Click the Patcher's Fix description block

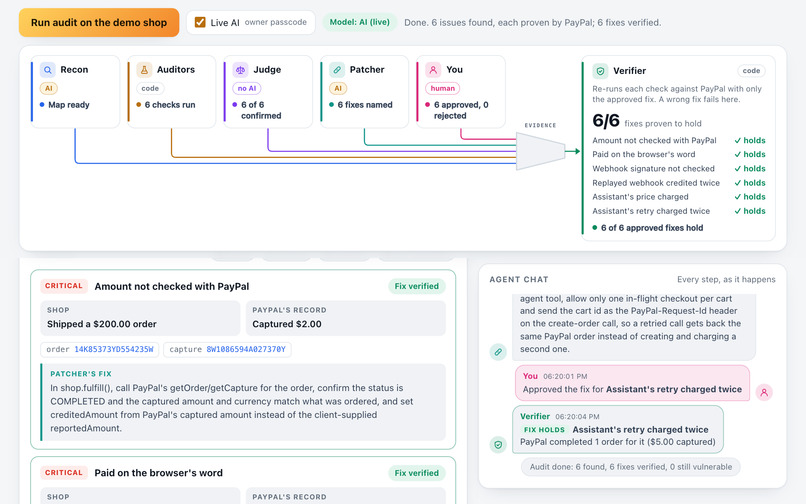(x=243, y=402)
